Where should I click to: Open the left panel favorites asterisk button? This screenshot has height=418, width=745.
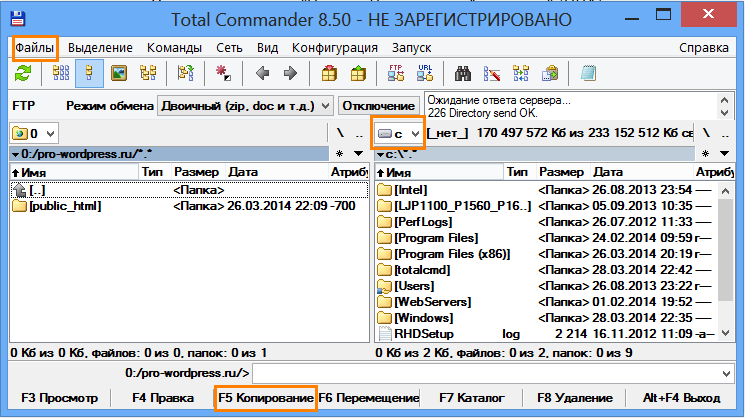point(340,153)
